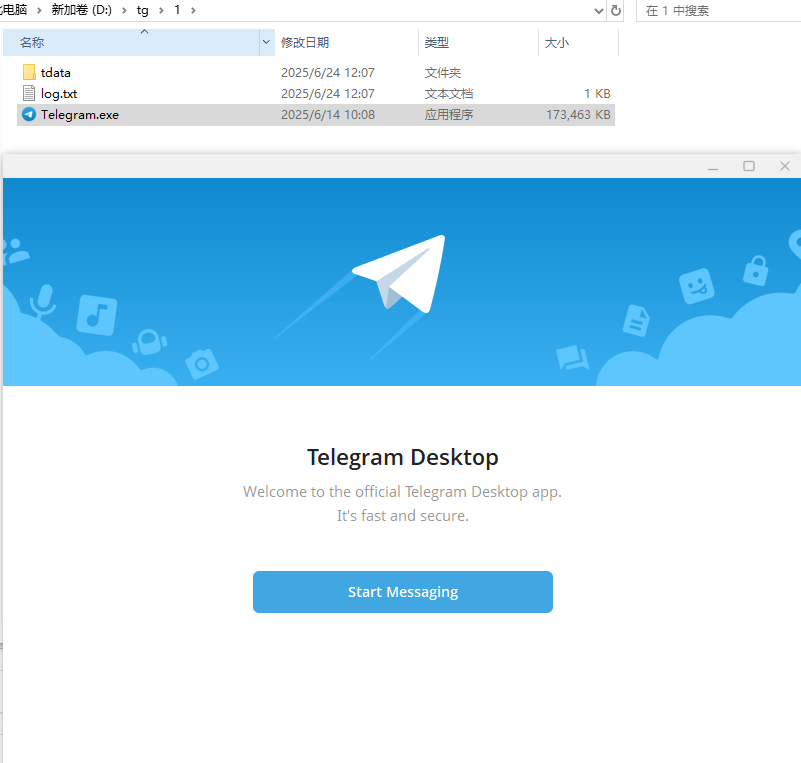Image resolution: width=801 pixels, height=763 pixels.
Task: Expand the chevron after tg breadcrumb
Action: (161, 10)
